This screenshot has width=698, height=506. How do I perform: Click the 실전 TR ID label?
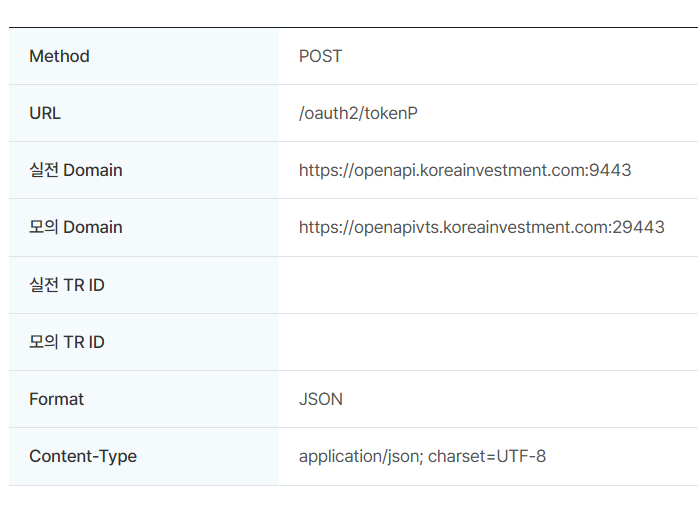(x=66, y=285)
